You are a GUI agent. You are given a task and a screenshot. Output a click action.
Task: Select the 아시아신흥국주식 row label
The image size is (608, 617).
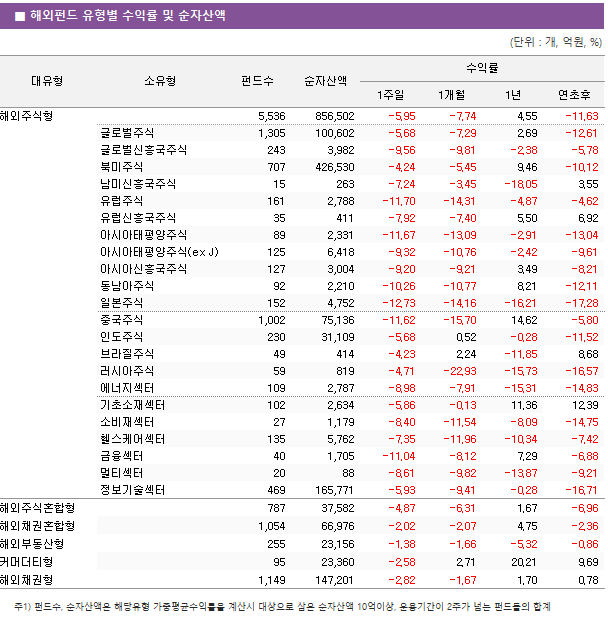pyautogui.click(x=143, y=269)
